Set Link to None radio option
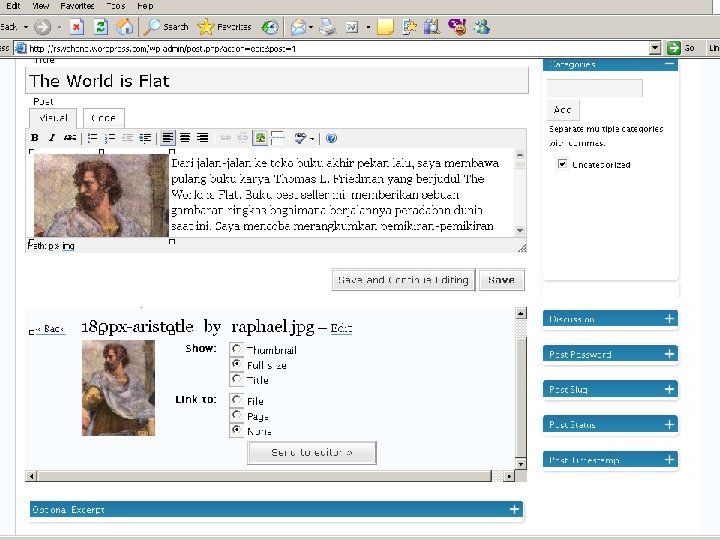This screenshot has height=540, width=720. click(236, 430)
